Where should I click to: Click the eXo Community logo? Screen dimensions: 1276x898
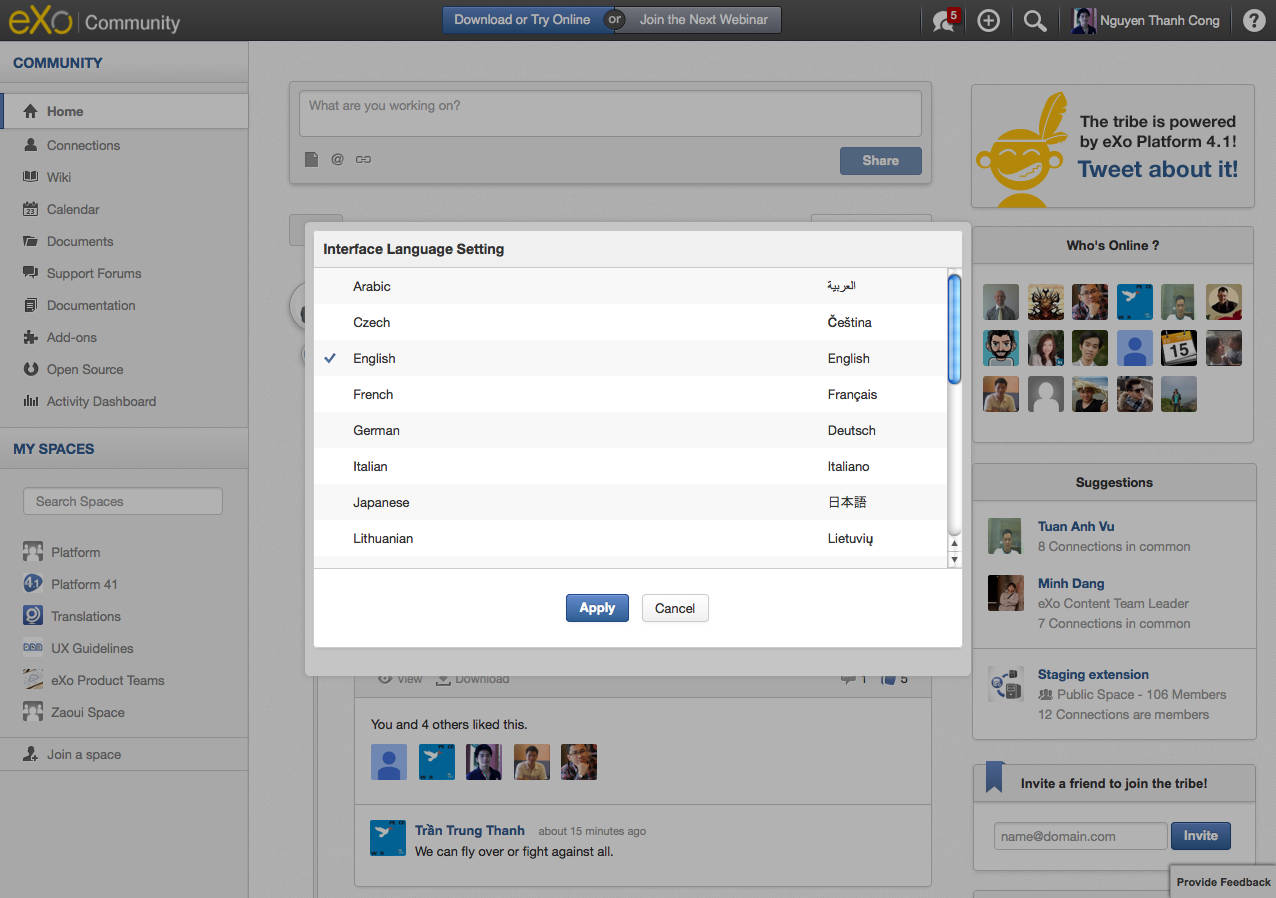94,21
